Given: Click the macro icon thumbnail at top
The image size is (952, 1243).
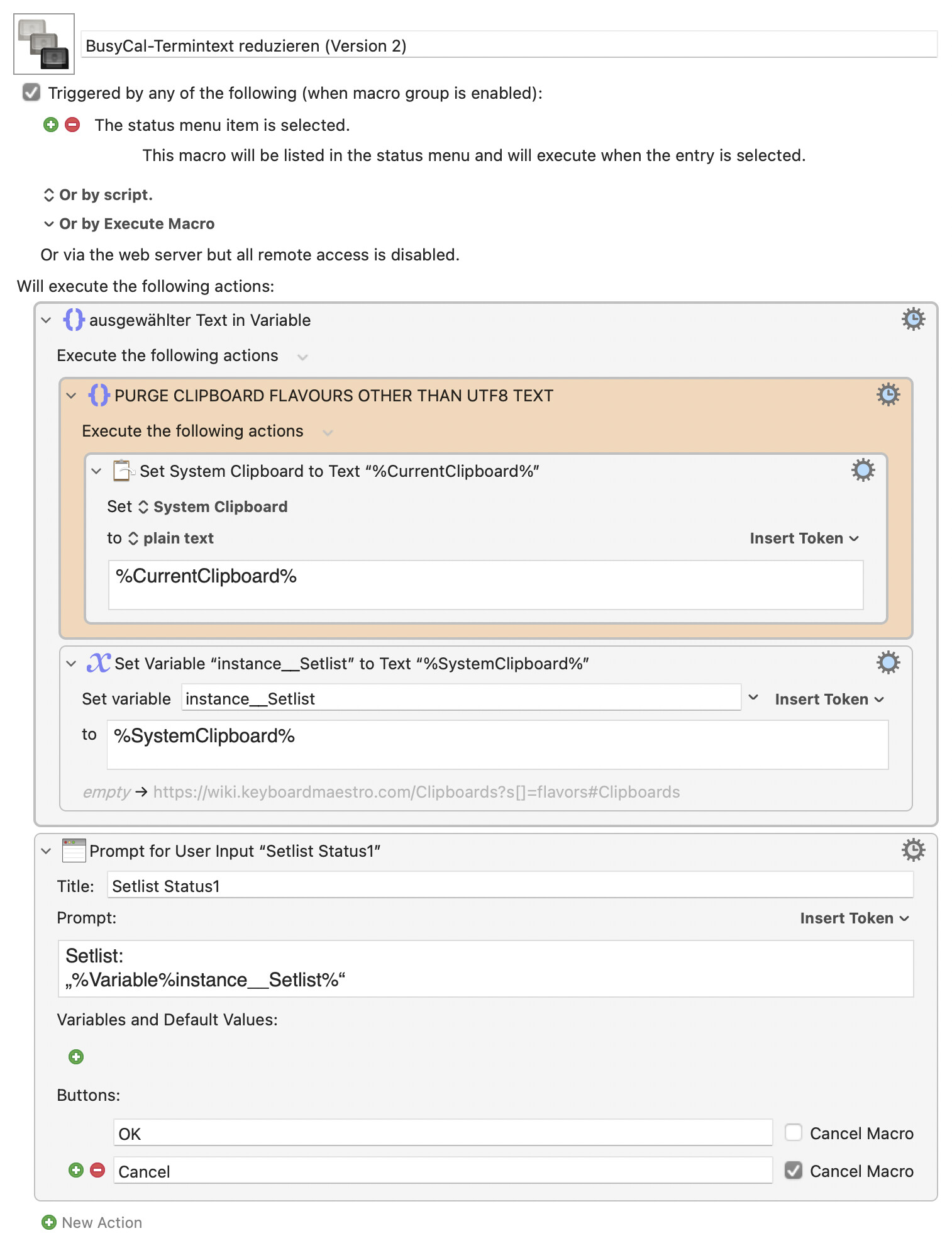Looking at the screenshot, I should coord(44,44).
